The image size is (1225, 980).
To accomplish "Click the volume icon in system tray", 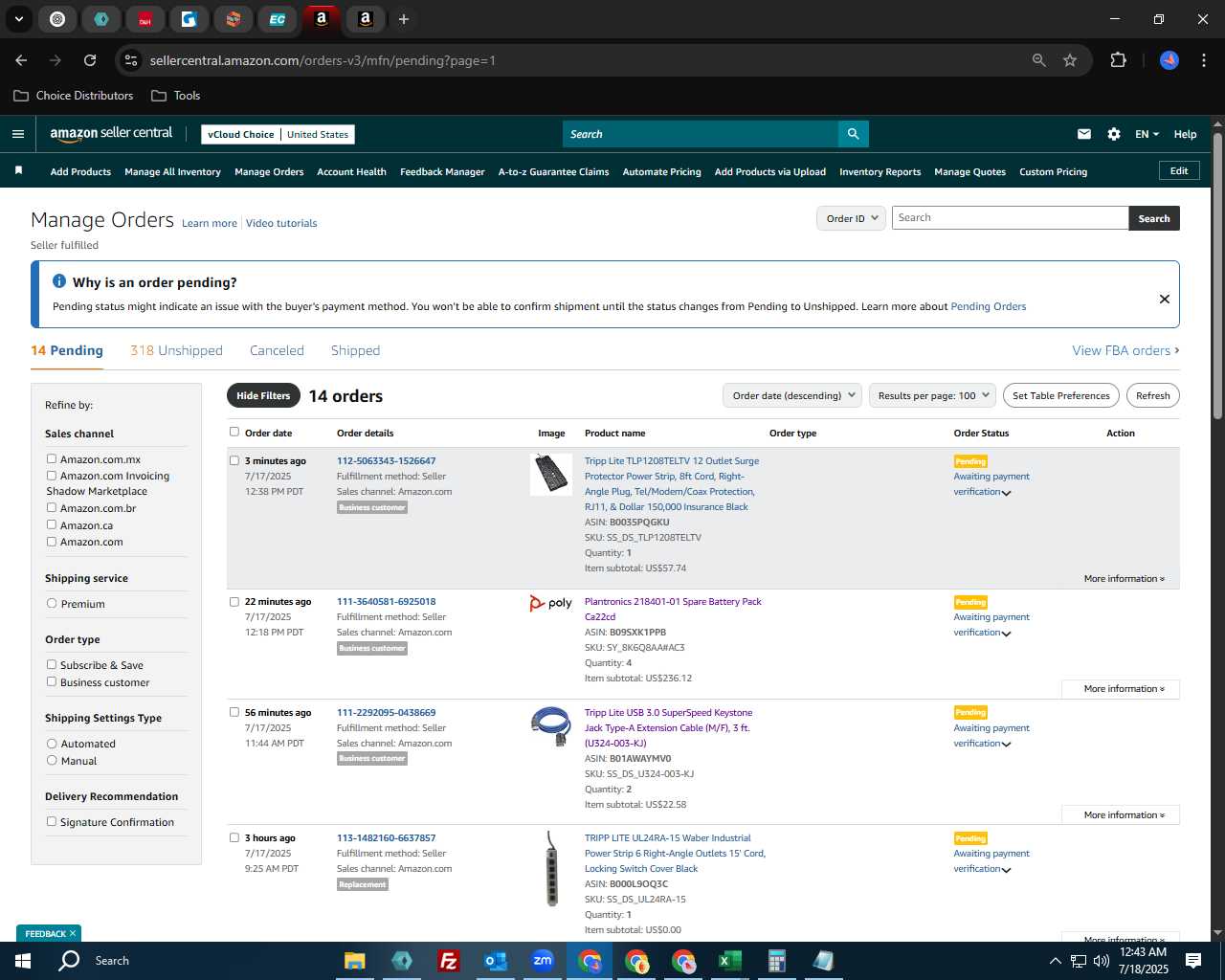I will (1102, 961).
